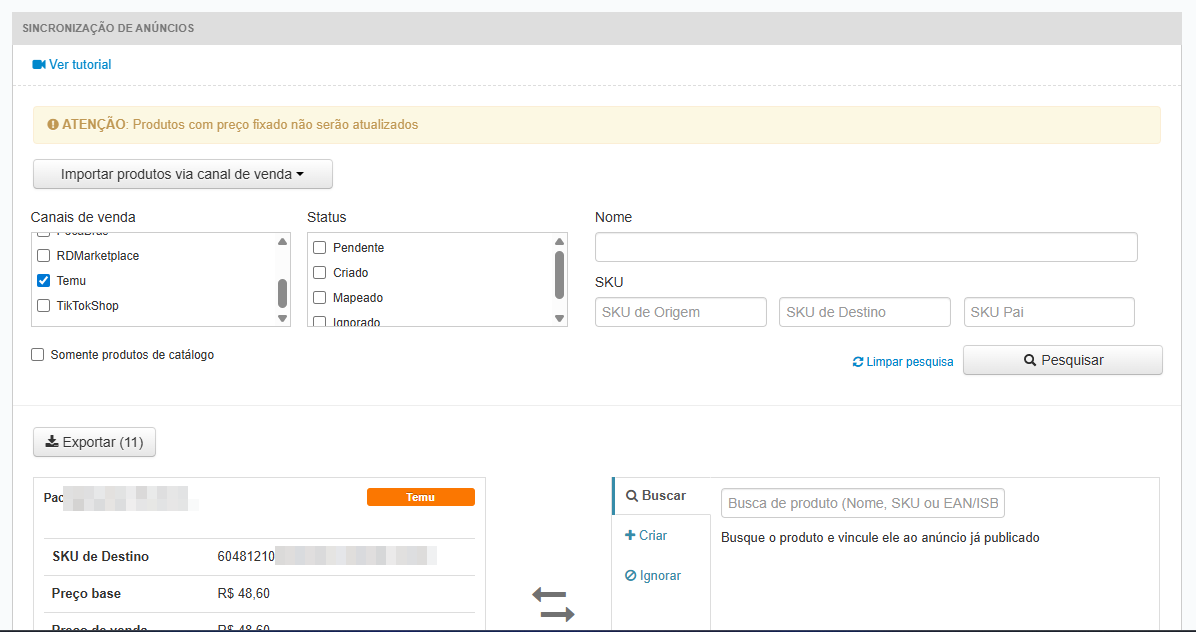Select the Mapeado status checkbox
The image size is (1196, 632).
click(320, 298)
